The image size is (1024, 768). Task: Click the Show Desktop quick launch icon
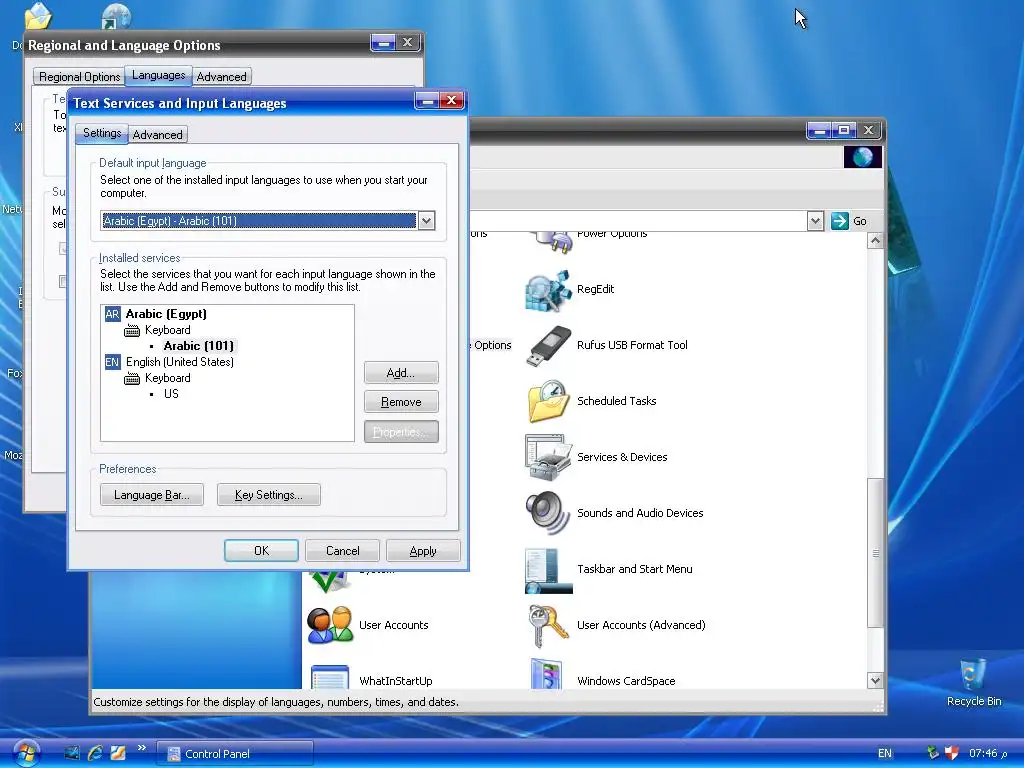pos(72,753)
